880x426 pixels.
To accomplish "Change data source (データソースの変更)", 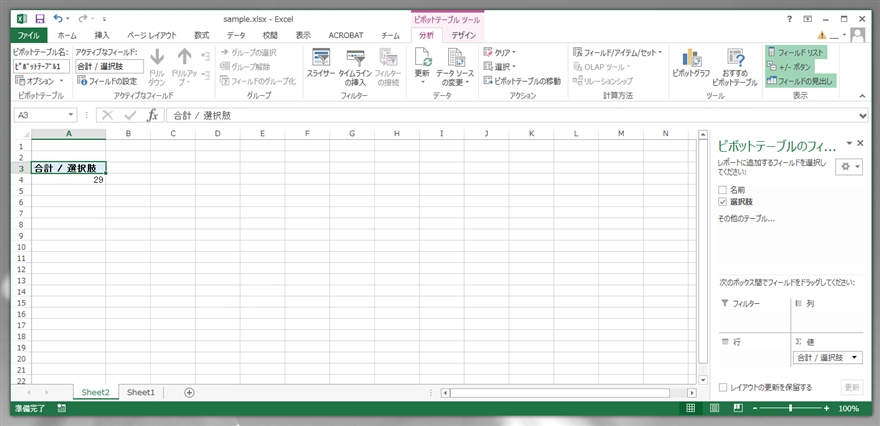I will [x=455, y=67].
